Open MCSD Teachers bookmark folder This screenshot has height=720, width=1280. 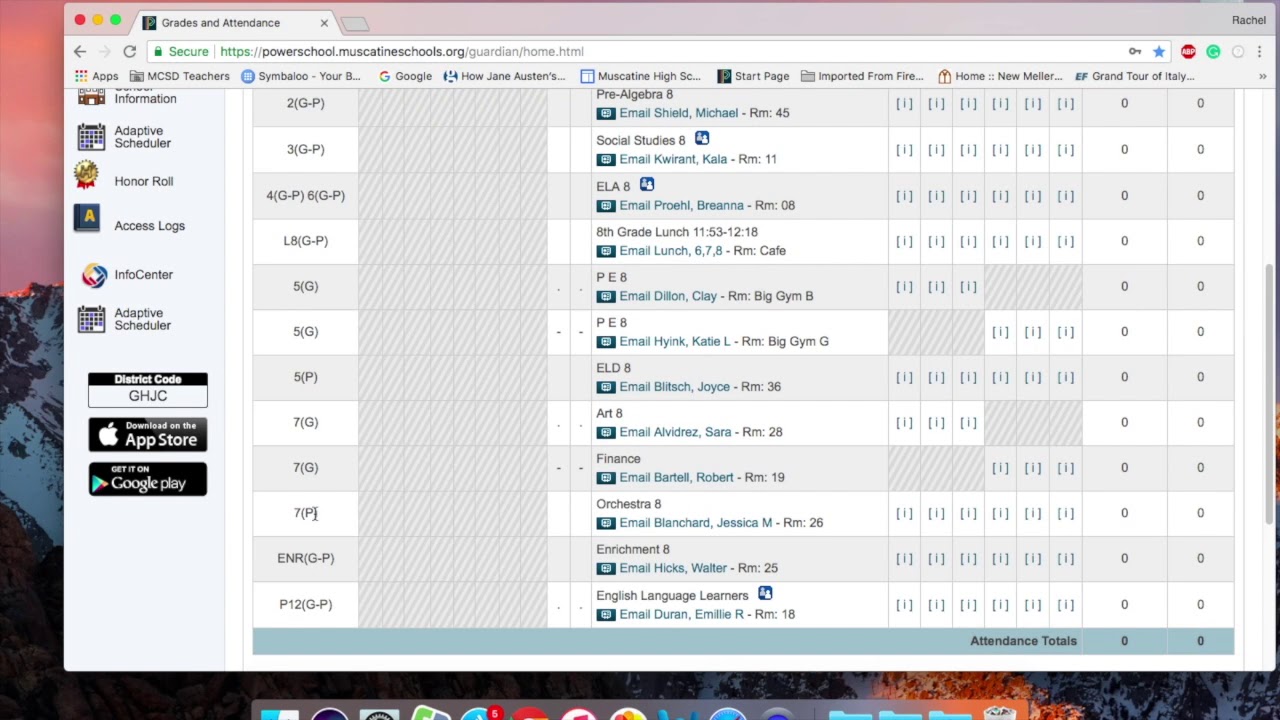click(x=180, y=76)
